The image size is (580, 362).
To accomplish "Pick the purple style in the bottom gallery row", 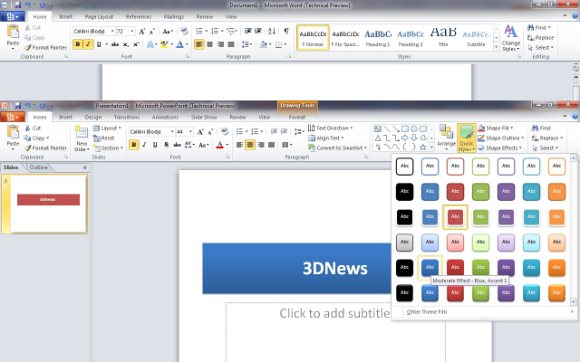I will 506,293.
